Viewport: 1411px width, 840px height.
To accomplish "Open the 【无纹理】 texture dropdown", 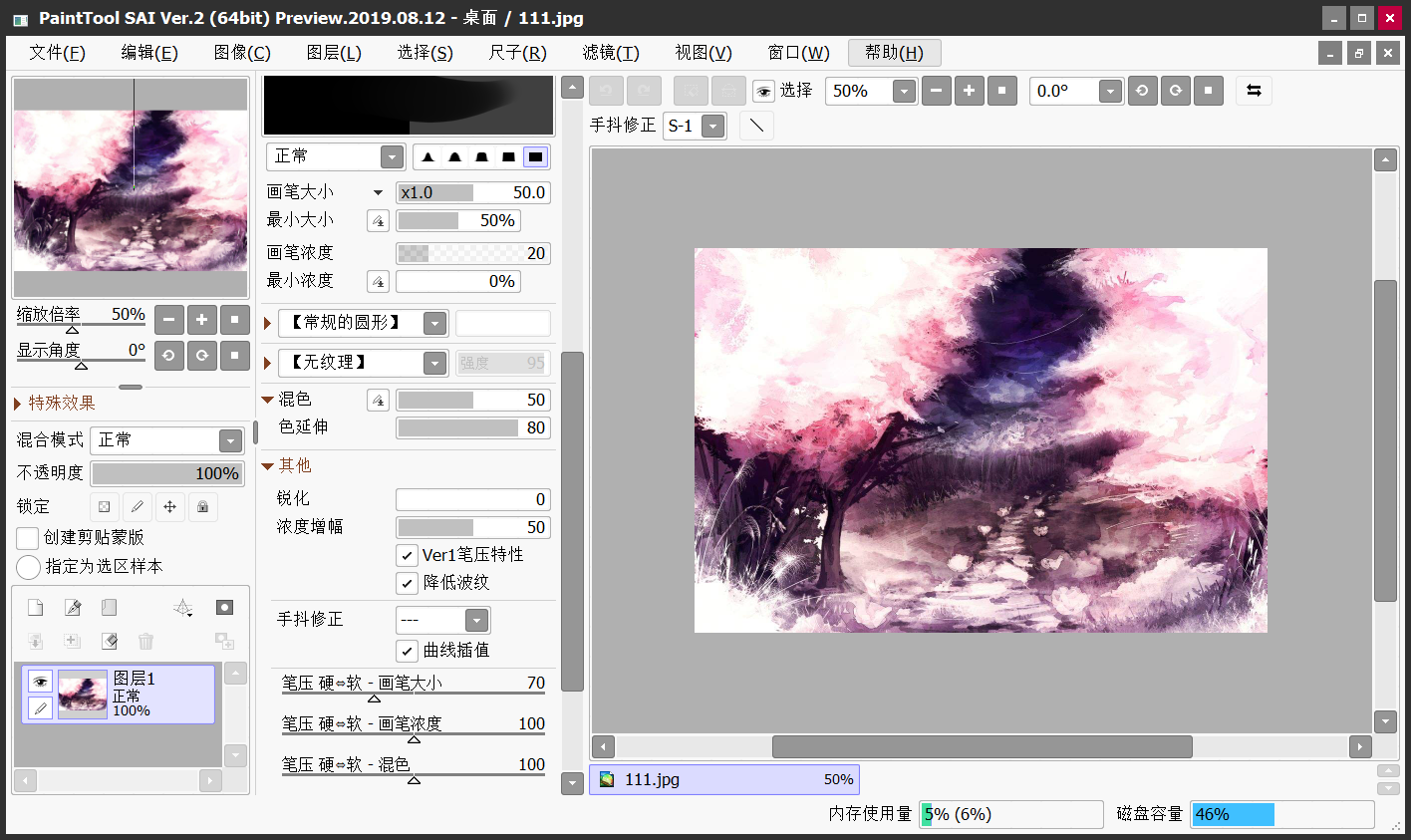I will pos(434,363).
